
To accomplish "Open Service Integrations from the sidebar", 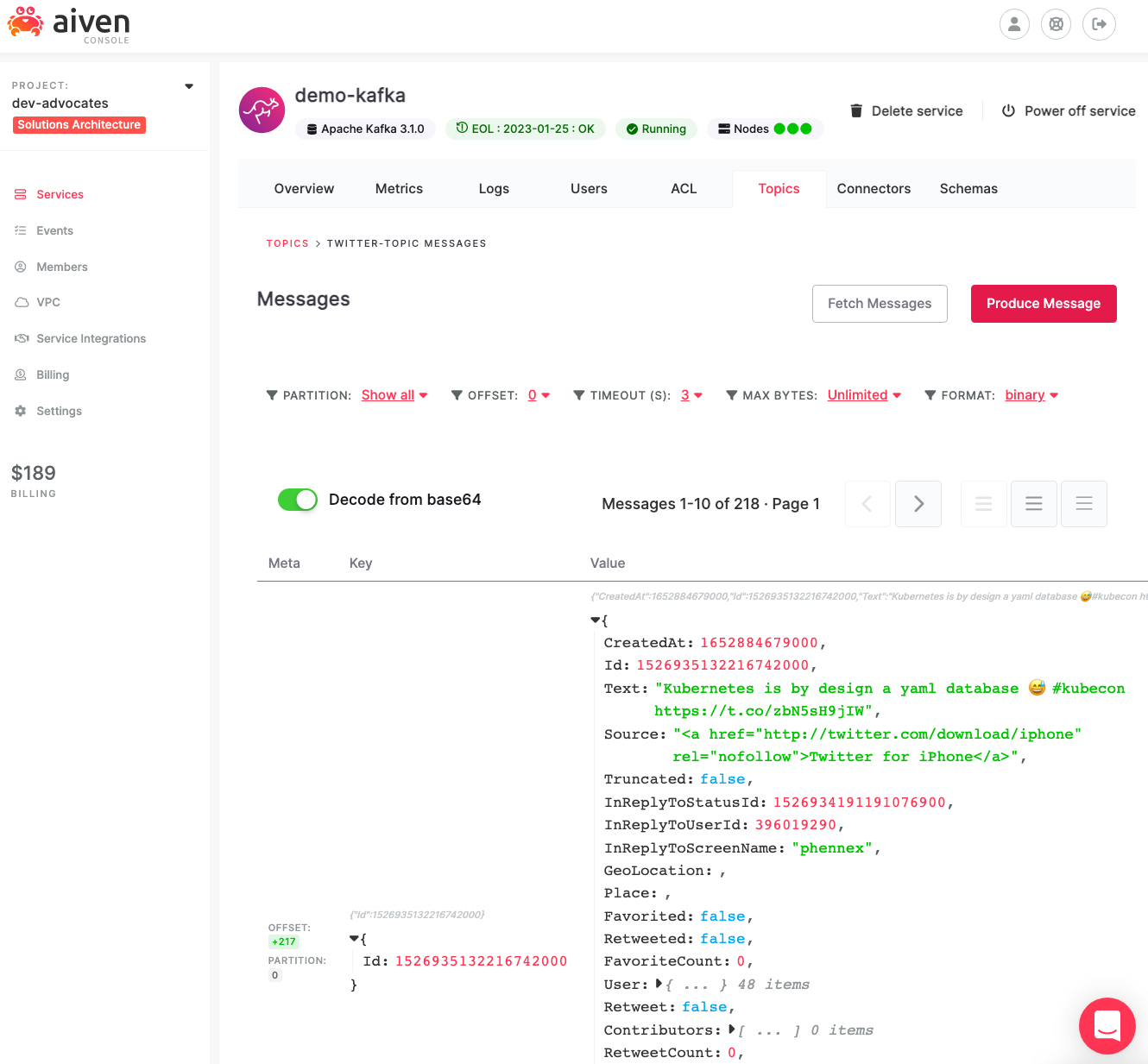I will point(91,338).
